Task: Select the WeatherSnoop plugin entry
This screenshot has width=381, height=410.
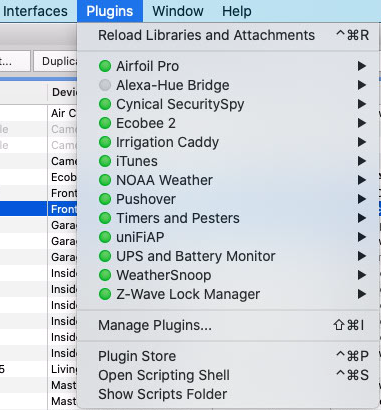Action: coord(228,275)
